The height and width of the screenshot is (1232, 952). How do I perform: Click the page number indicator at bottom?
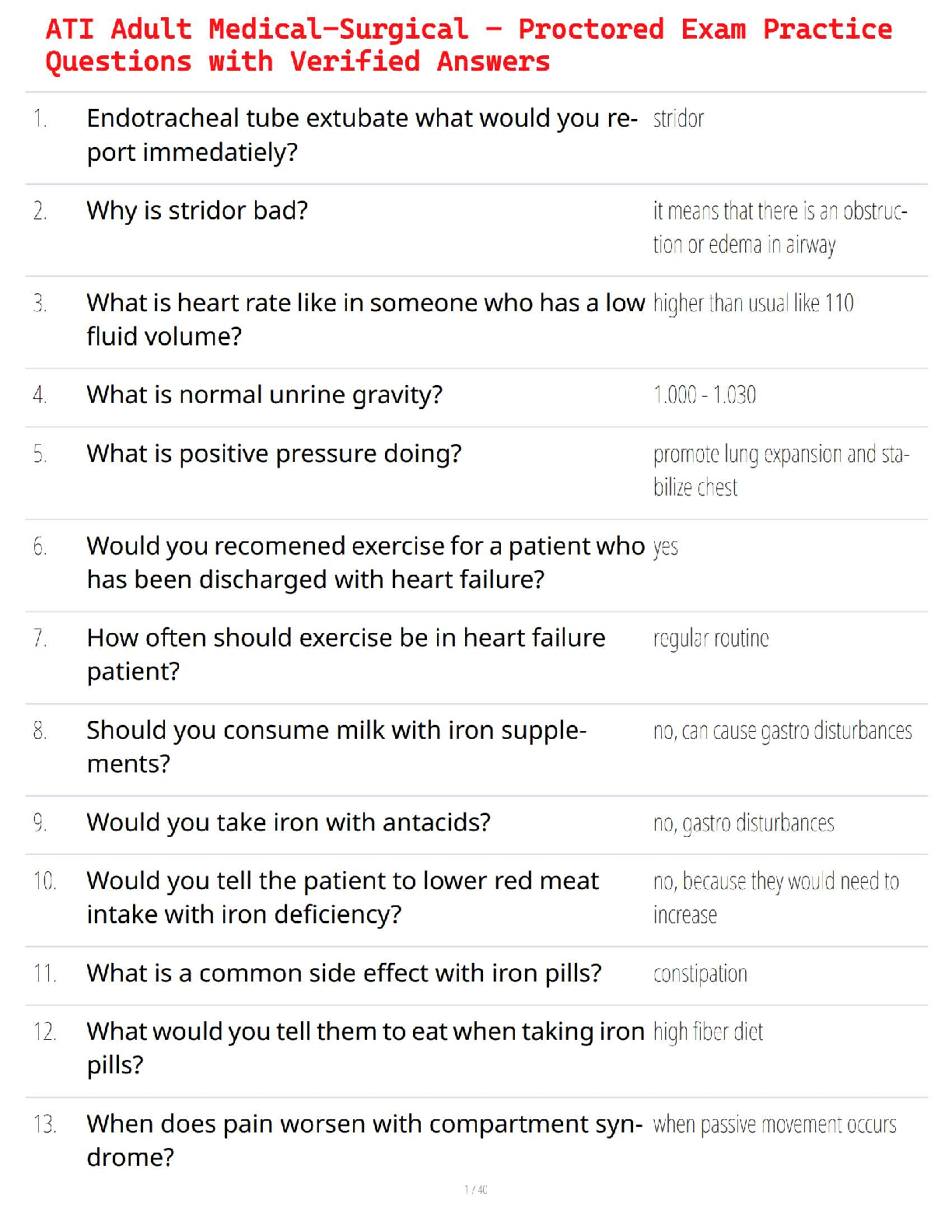pyautogui.click(x=476, y=1189)
